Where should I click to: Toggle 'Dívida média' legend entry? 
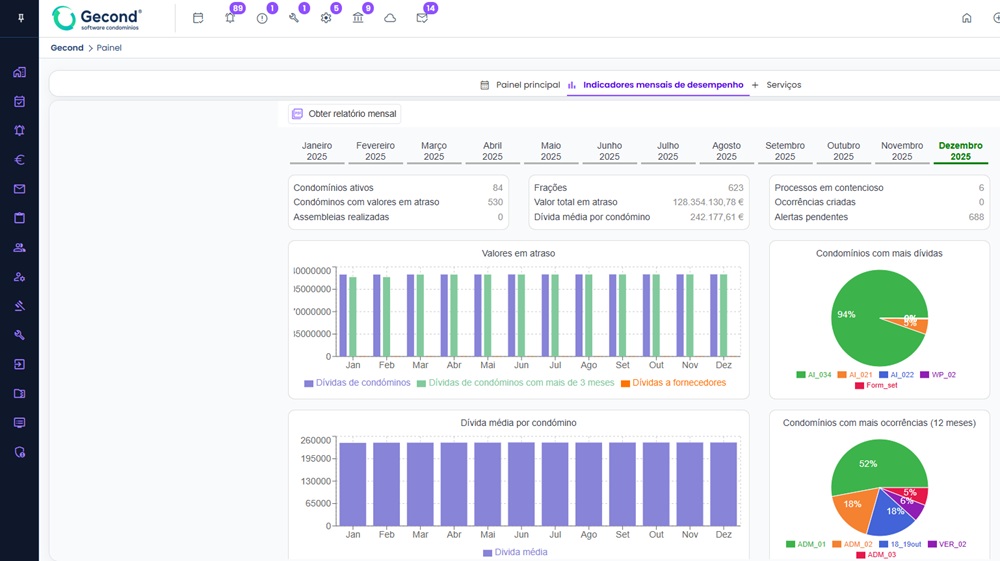coord(515,552)
